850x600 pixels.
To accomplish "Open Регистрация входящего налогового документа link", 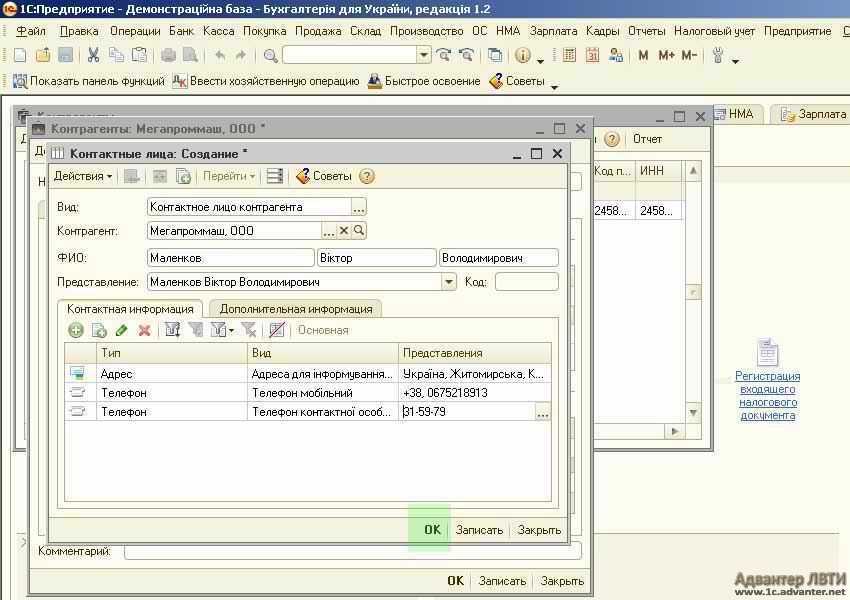I will 767,395.
